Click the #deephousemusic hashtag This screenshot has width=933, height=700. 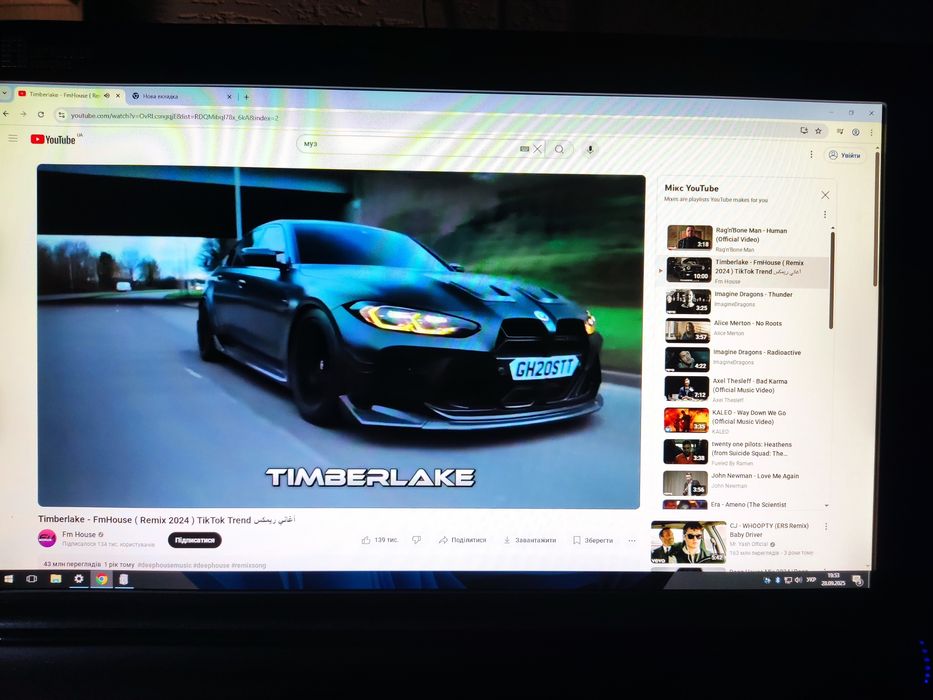coord(164,565)
